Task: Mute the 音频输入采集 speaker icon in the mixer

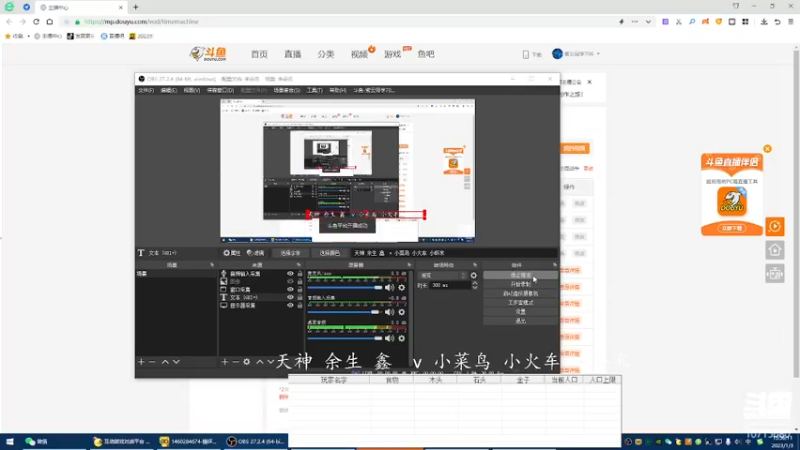Action: pos(390,312)
